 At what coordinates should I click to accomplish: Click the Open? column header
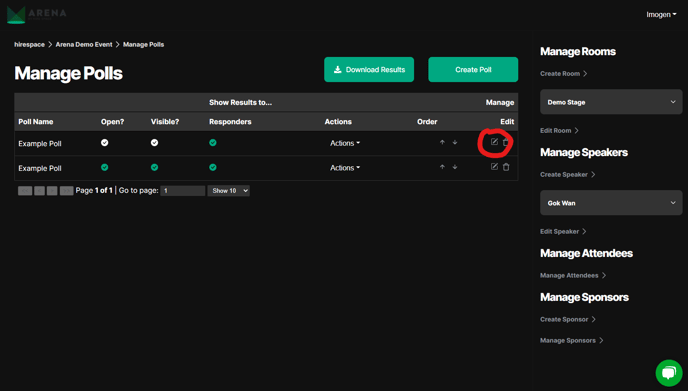[112, 122]
